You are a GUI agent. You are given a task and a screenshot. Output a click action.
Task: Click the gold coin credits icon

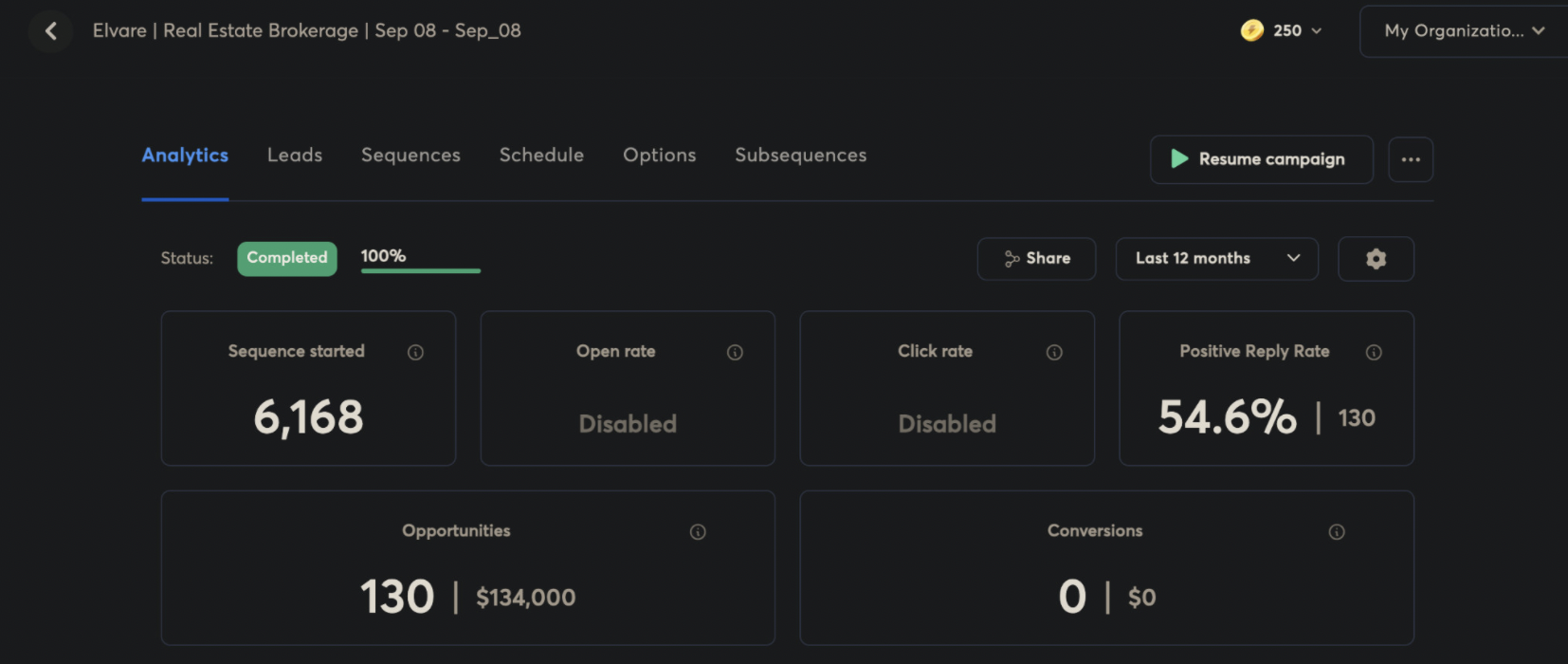pos(1252,30)
